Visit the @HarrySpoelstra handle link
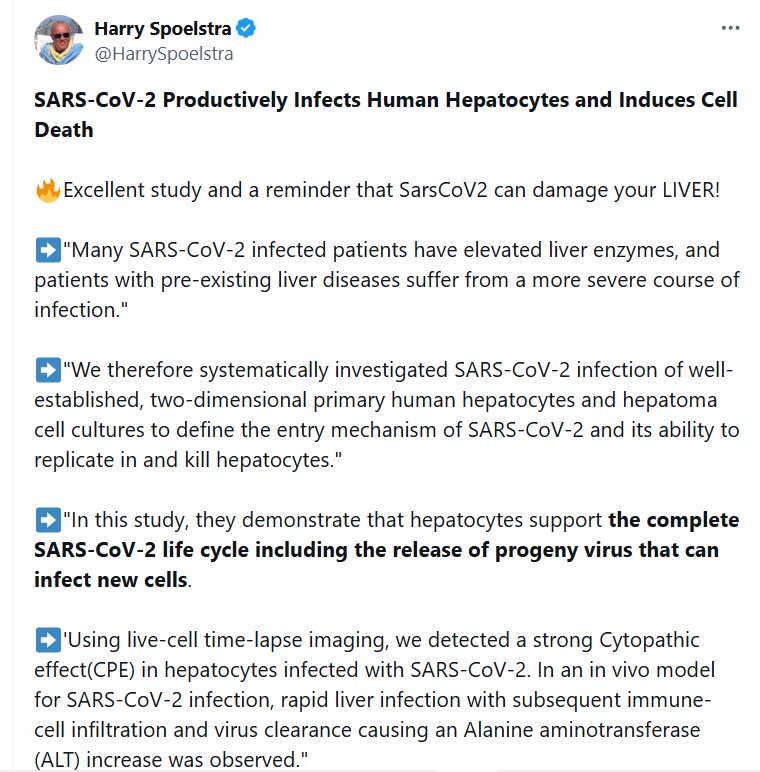 point(163,54)
